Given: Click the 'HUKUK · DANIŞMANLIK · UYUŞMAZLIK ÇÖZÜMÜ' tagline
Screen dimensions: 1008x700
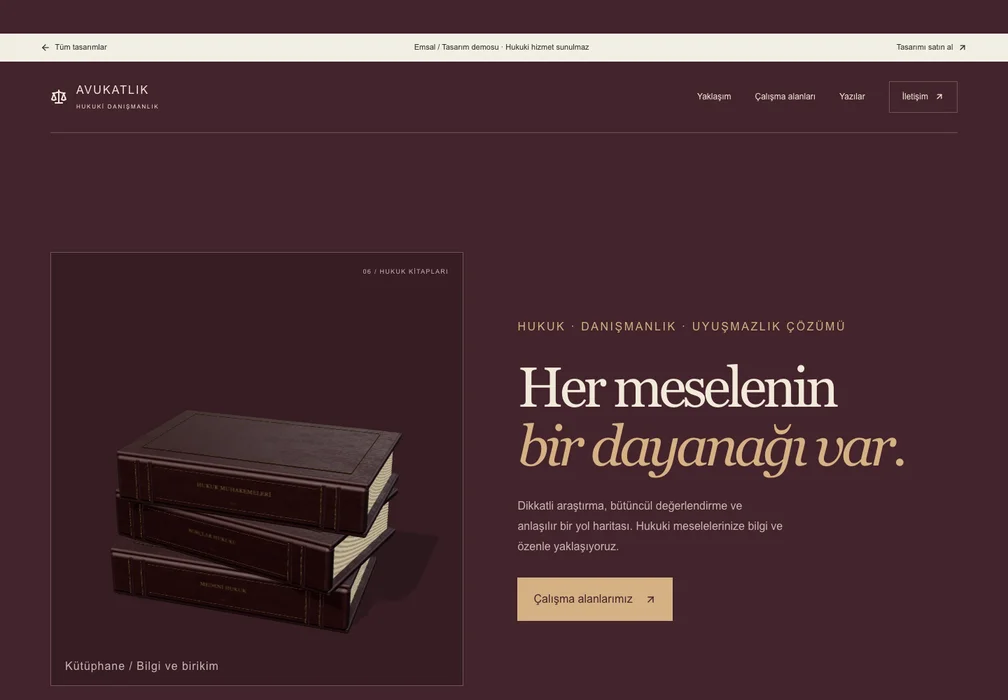Looking at the screenshot, I should click(681, 327).
